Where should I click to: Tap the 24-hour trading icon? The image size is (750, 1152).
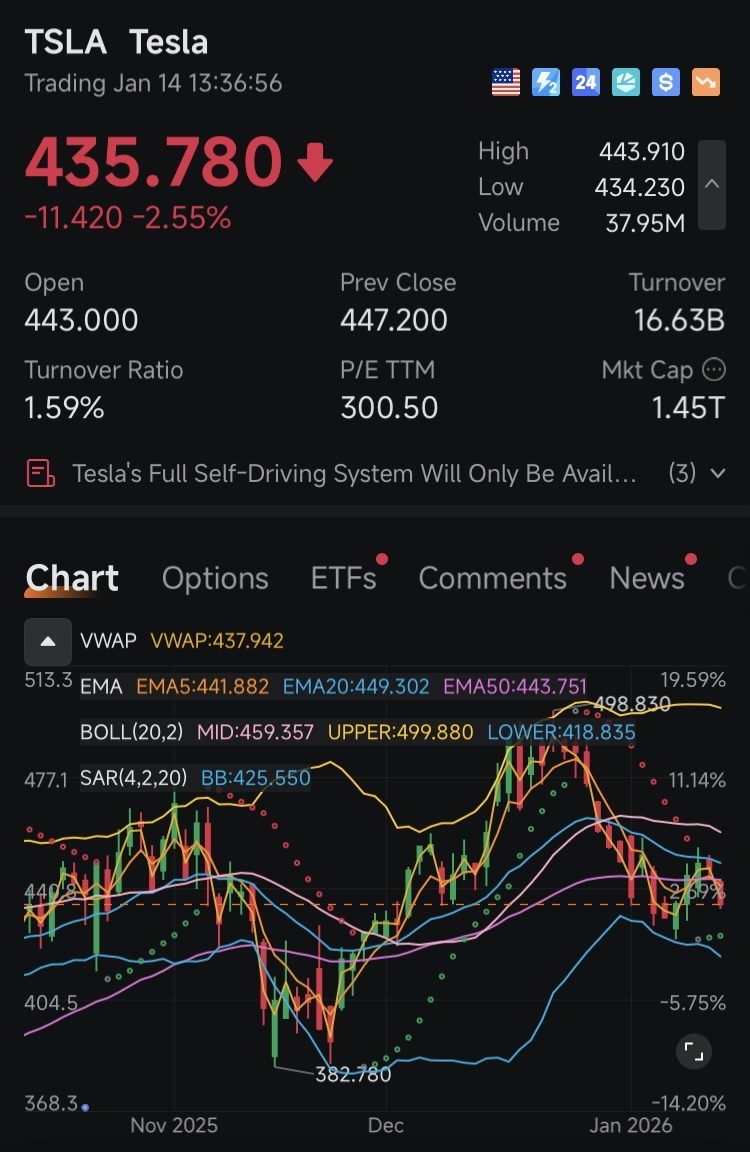[x=585, y=82]
